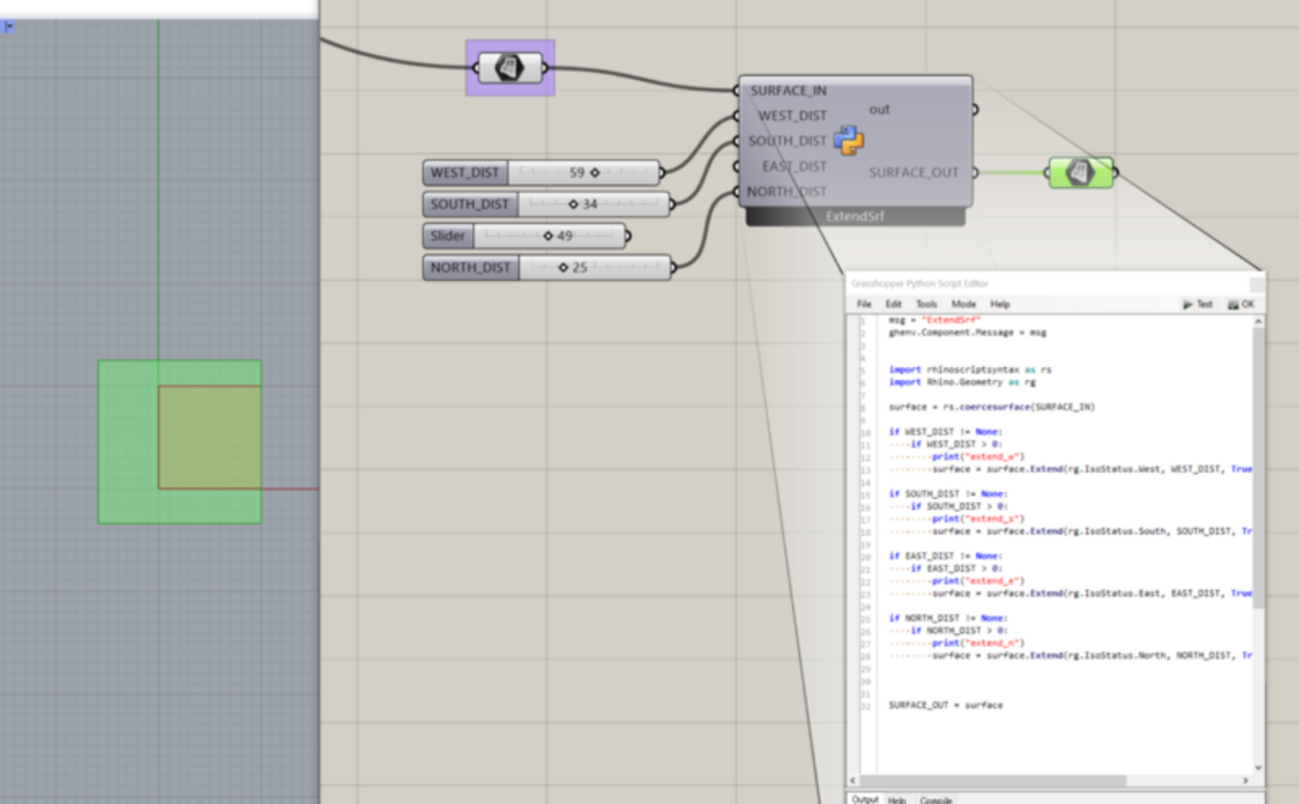Click the SURFACE_IN input grip
1299x804 pixels.
pos(737,90)
